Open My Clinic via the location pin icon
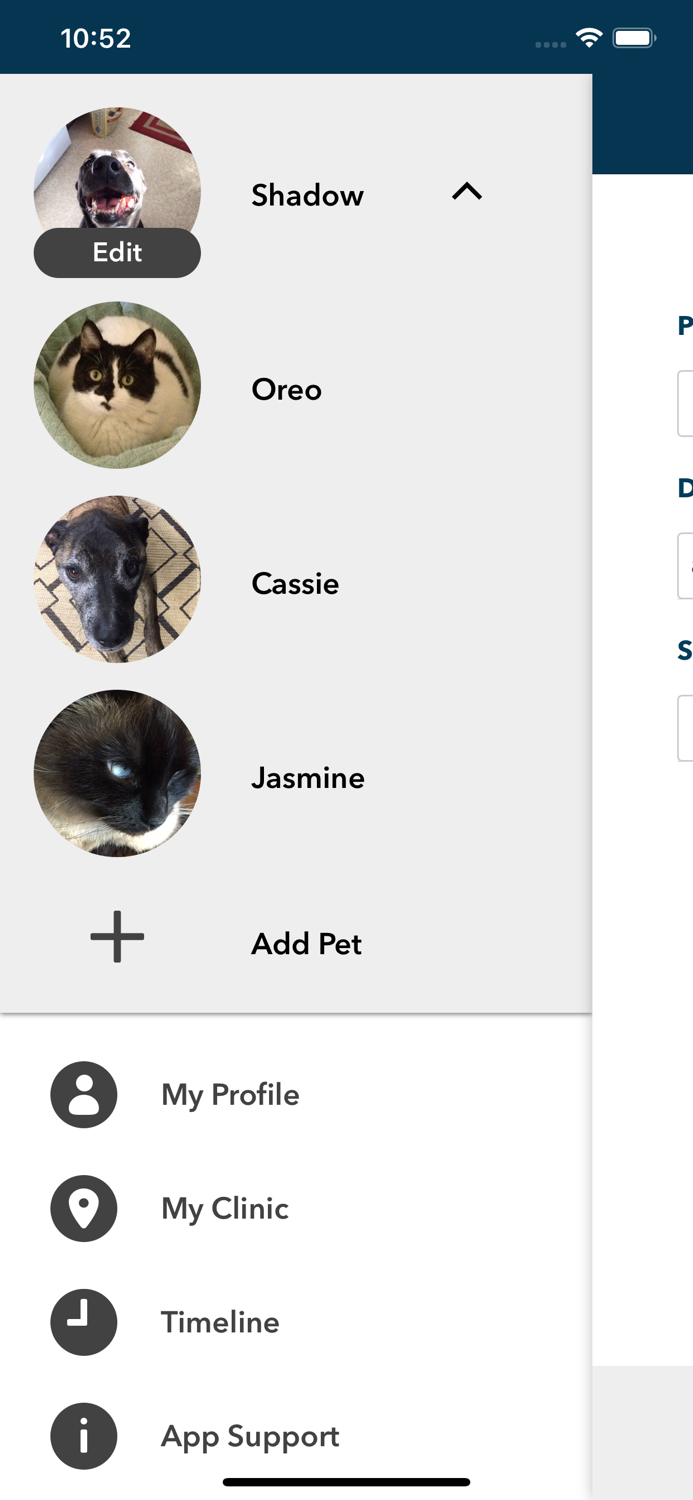Viewport: 693px width, 1500px height. [x=84, y=1208]
